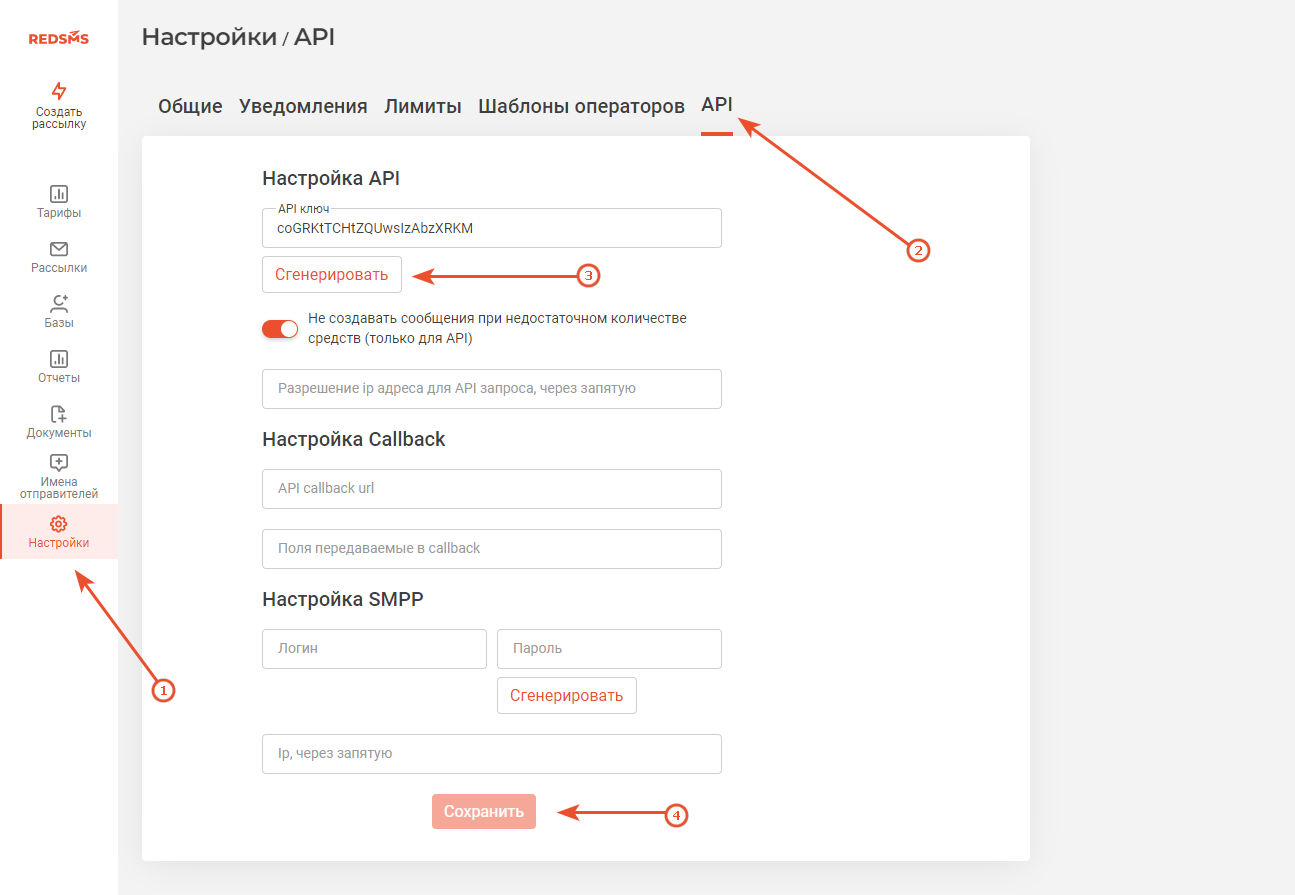Click the Сохранить button

[484, 812]
